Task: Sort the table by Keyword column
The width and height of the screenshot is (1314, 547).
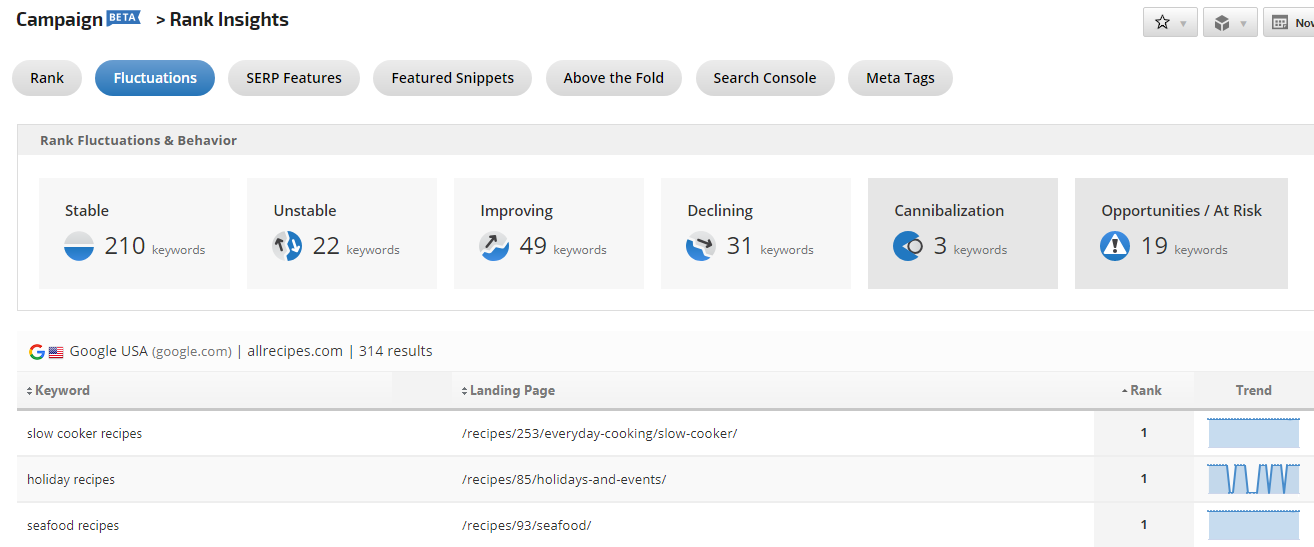Action: pos(62,391)
